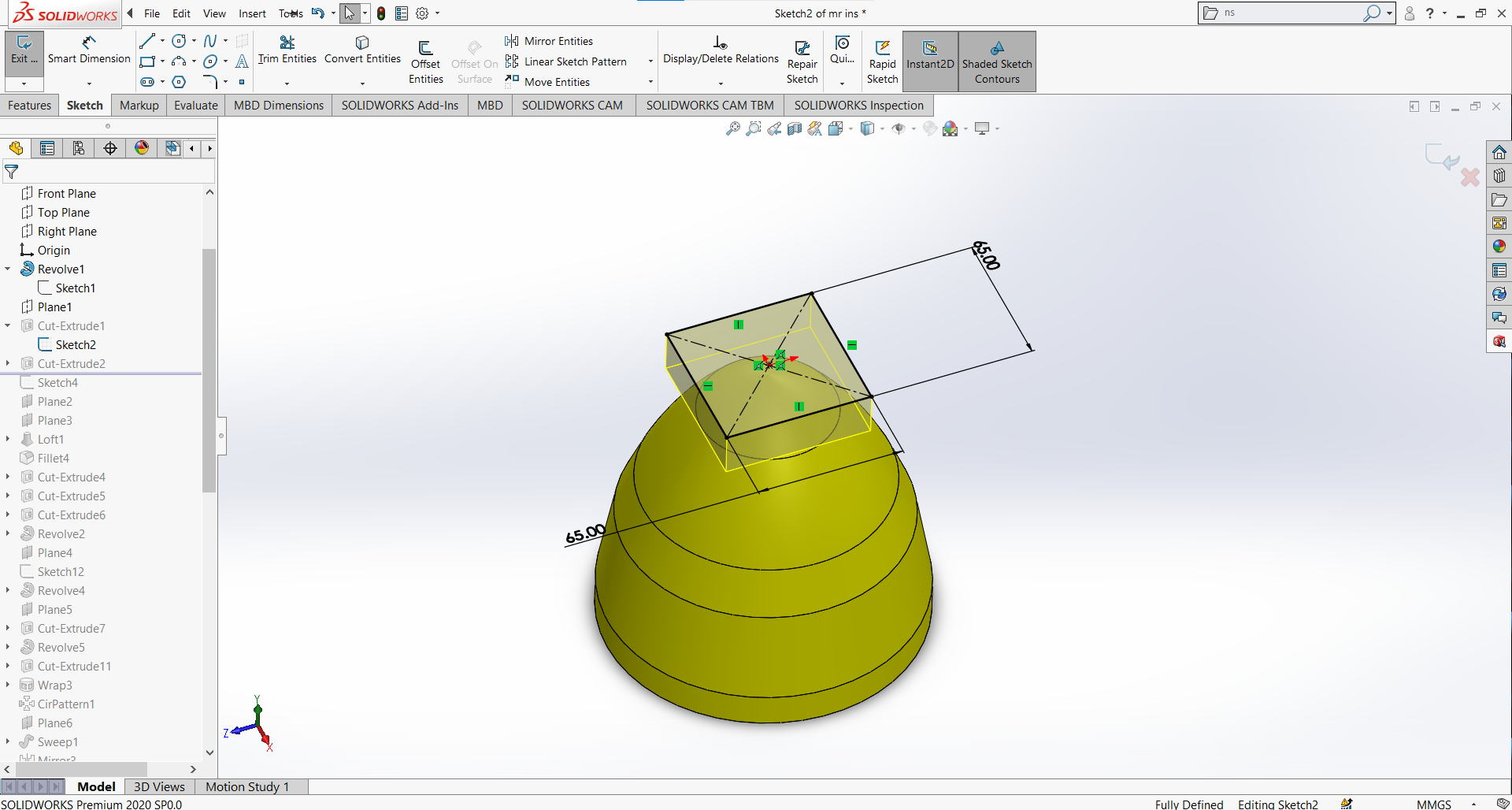1512x810 pixels.
Task: Select the sketch Point tool
Action: [x=243, y=82]
